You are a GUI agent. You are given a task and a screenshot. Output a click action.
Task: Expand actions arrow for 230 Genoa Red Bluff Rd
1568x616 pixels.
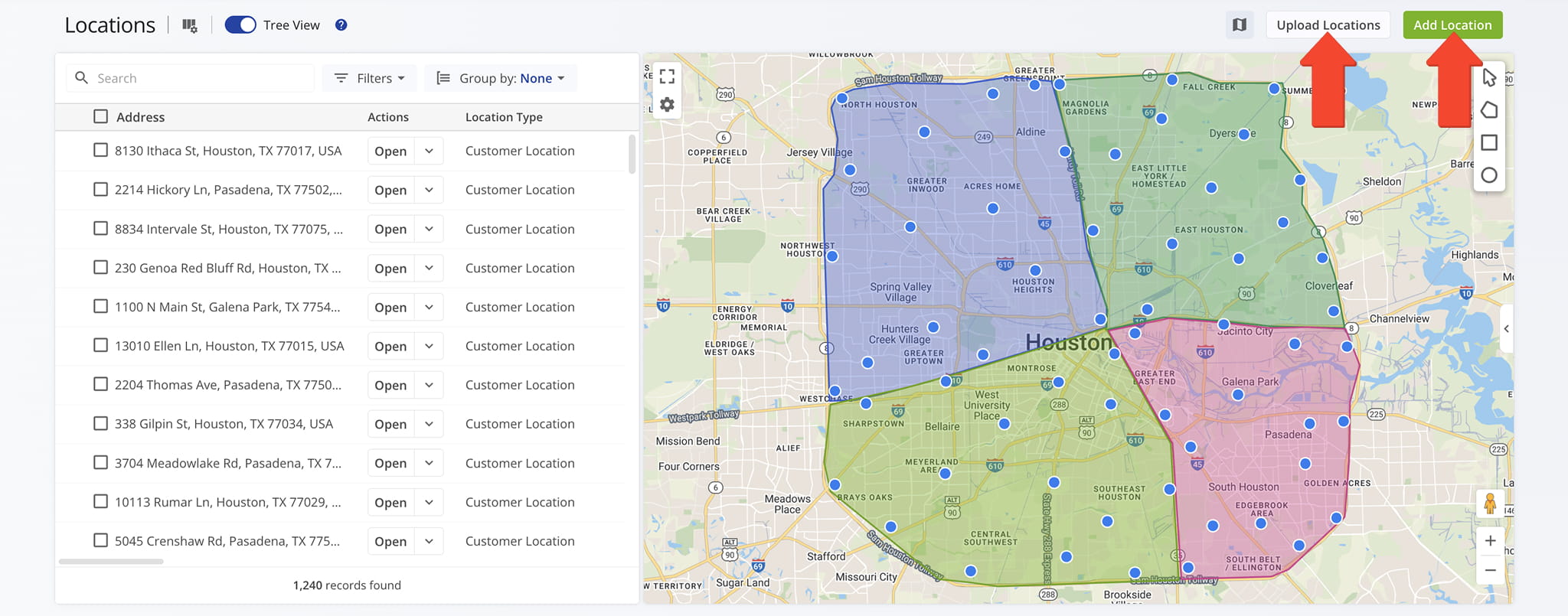429,268
